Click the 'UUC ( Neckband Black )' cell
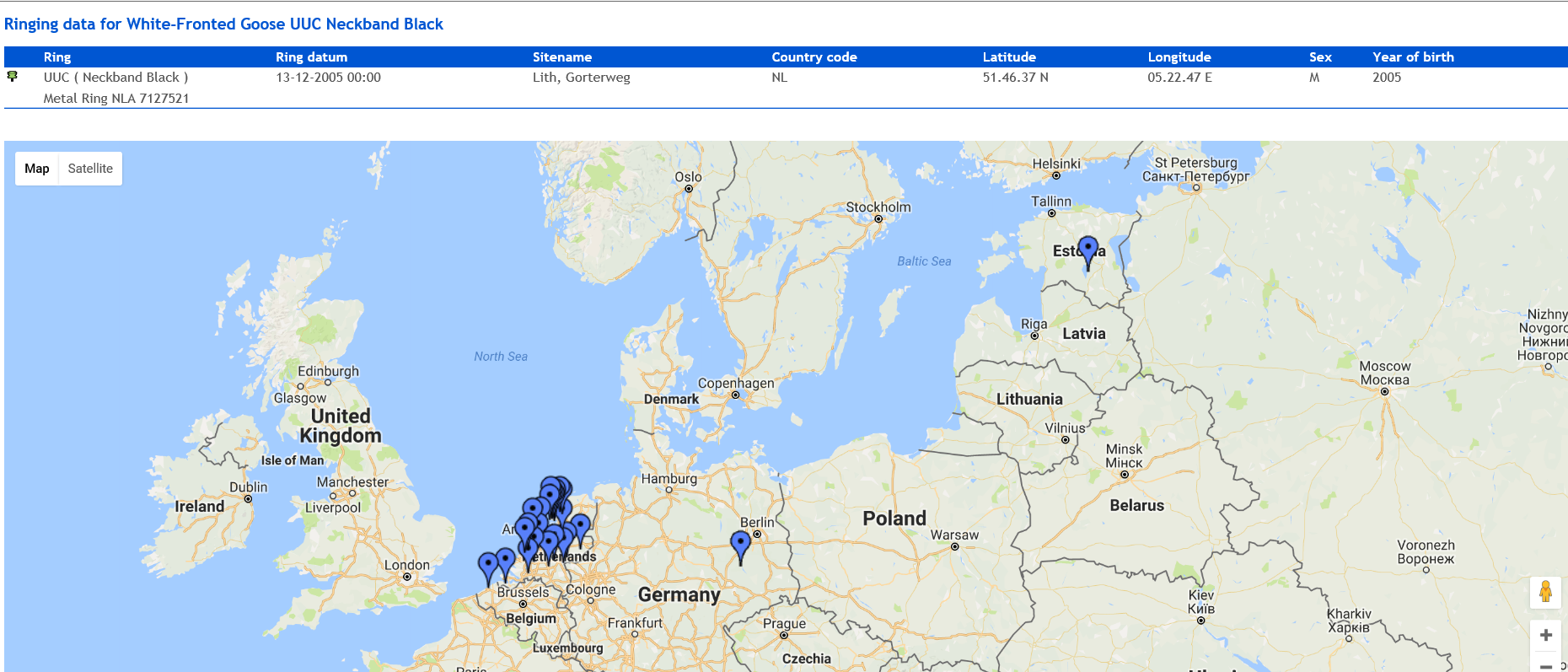Screen dimensions: 1568x672 [115, 78]
